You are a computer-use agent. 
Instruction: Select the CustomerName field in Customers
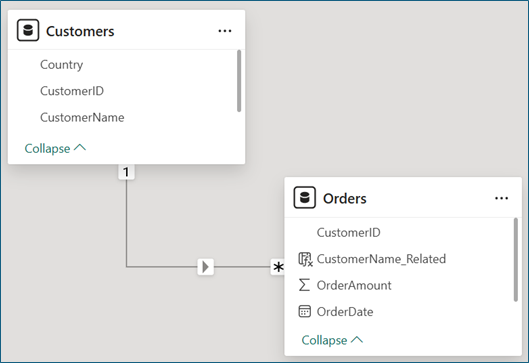[82, 117]
